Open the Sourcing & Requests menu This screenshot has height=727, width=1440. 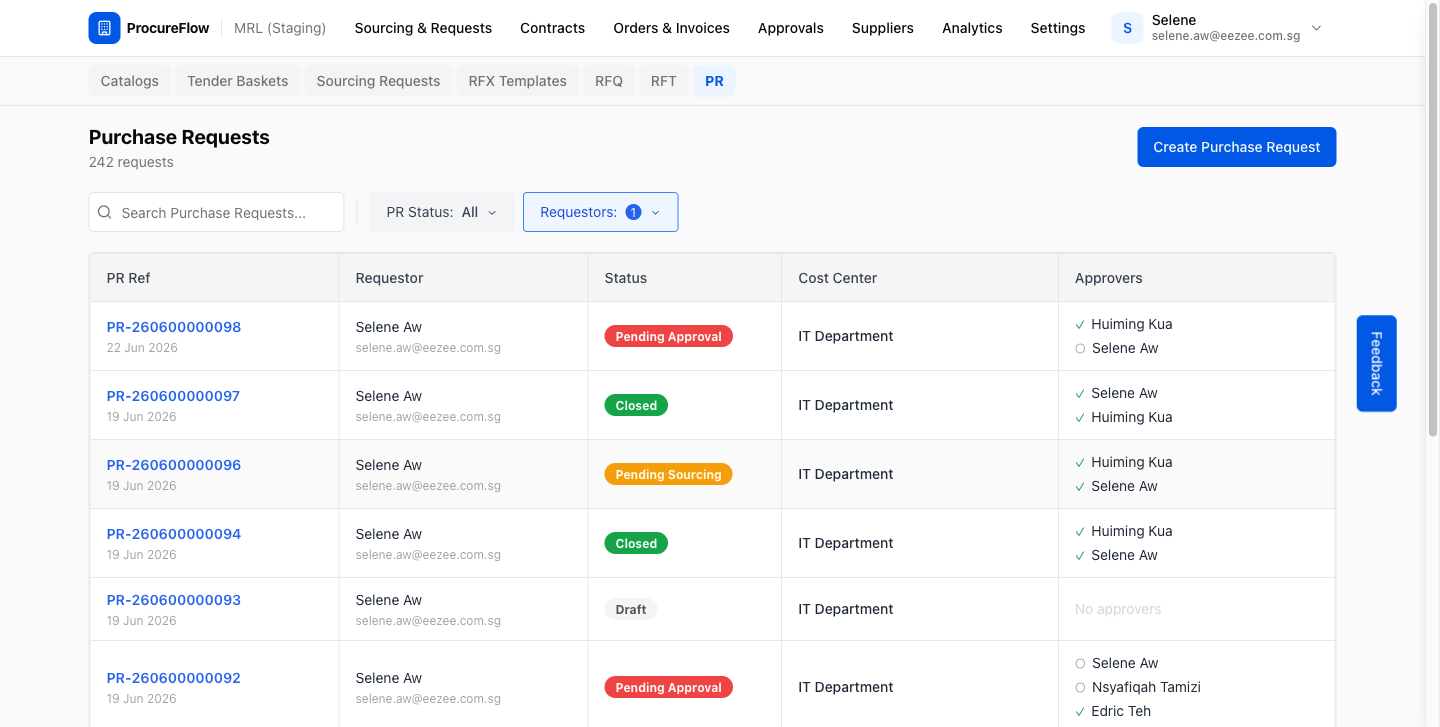(x=423, y=28)
